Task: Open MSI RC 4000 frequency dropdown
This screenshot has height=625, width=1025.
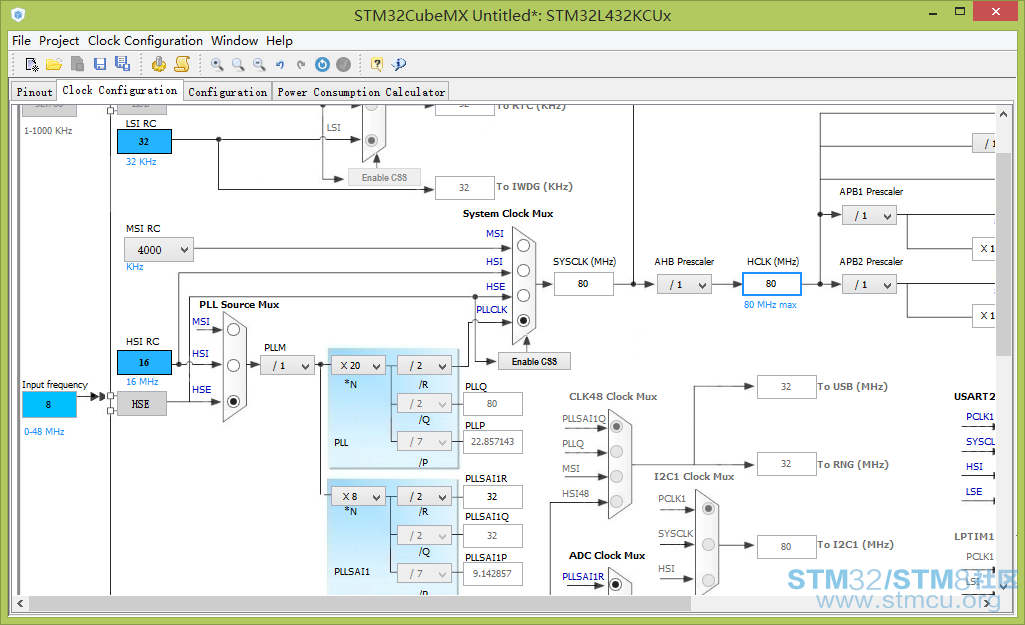Action: pos(159,250)
